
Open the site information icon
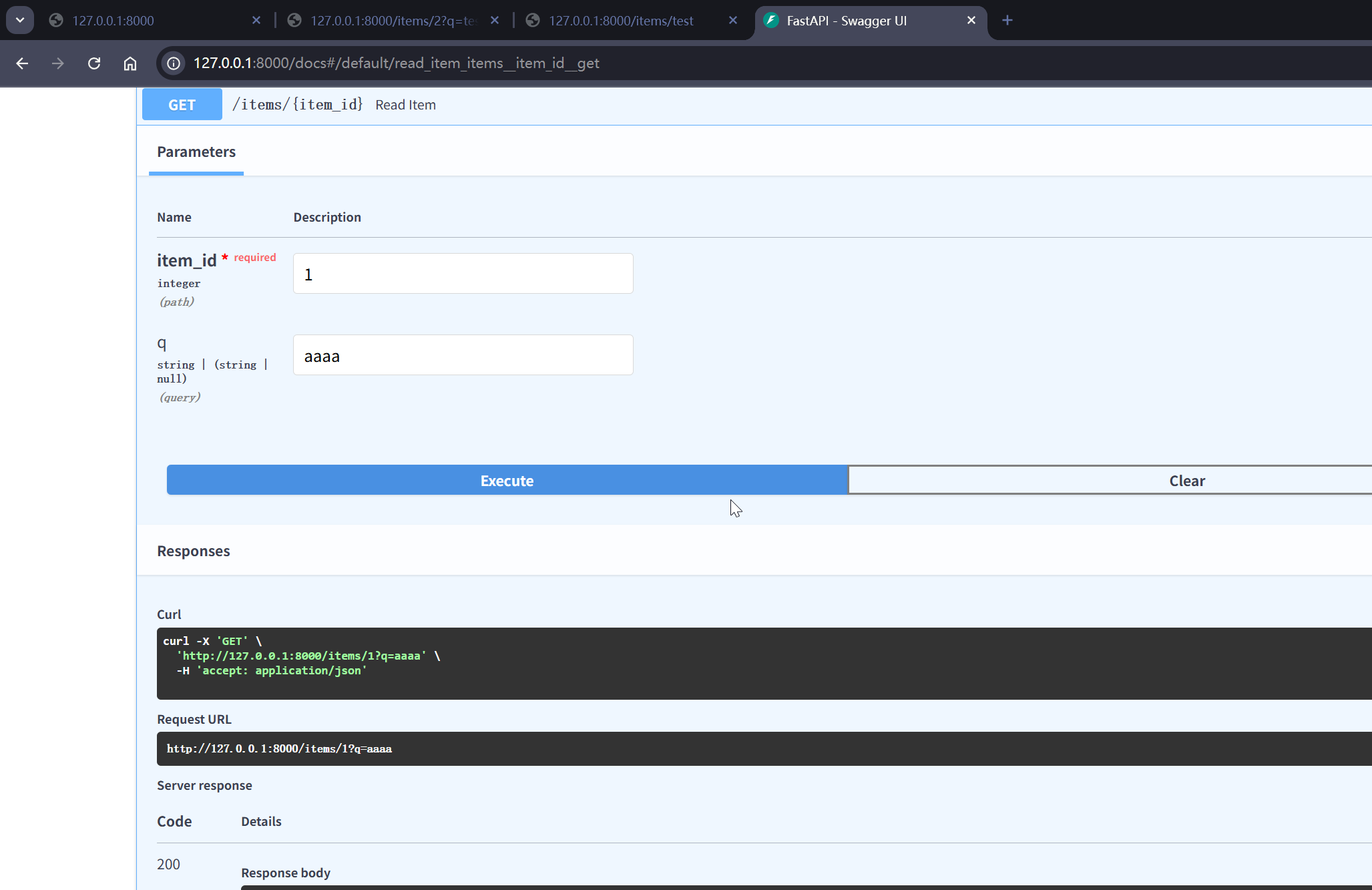[x=174, y=63]
